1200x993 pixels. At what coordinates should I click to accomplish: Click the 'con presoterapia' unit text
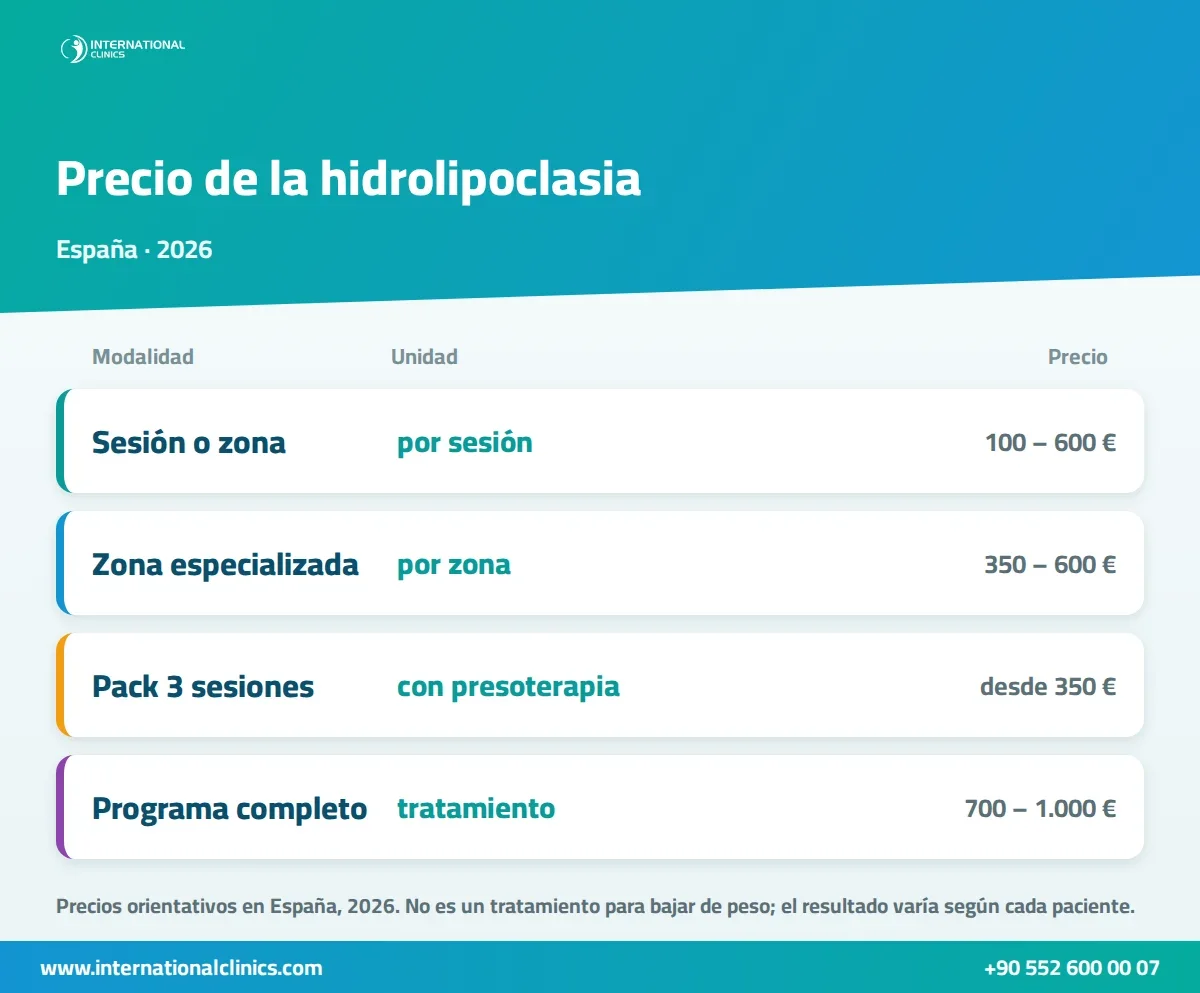coord(508,687)
